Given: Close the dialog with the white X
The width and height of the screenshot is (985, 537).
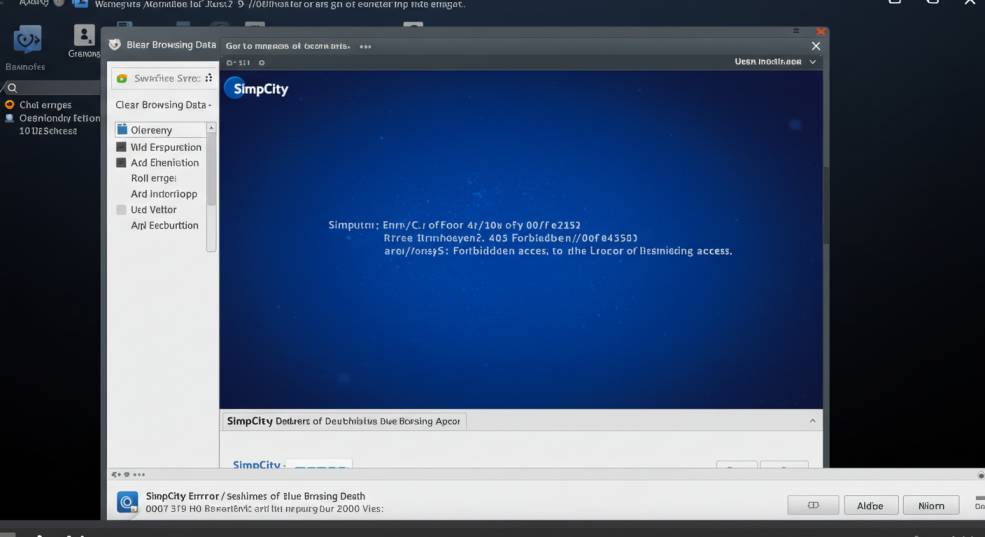Looking at the screenshot, I should pos(815,46).
